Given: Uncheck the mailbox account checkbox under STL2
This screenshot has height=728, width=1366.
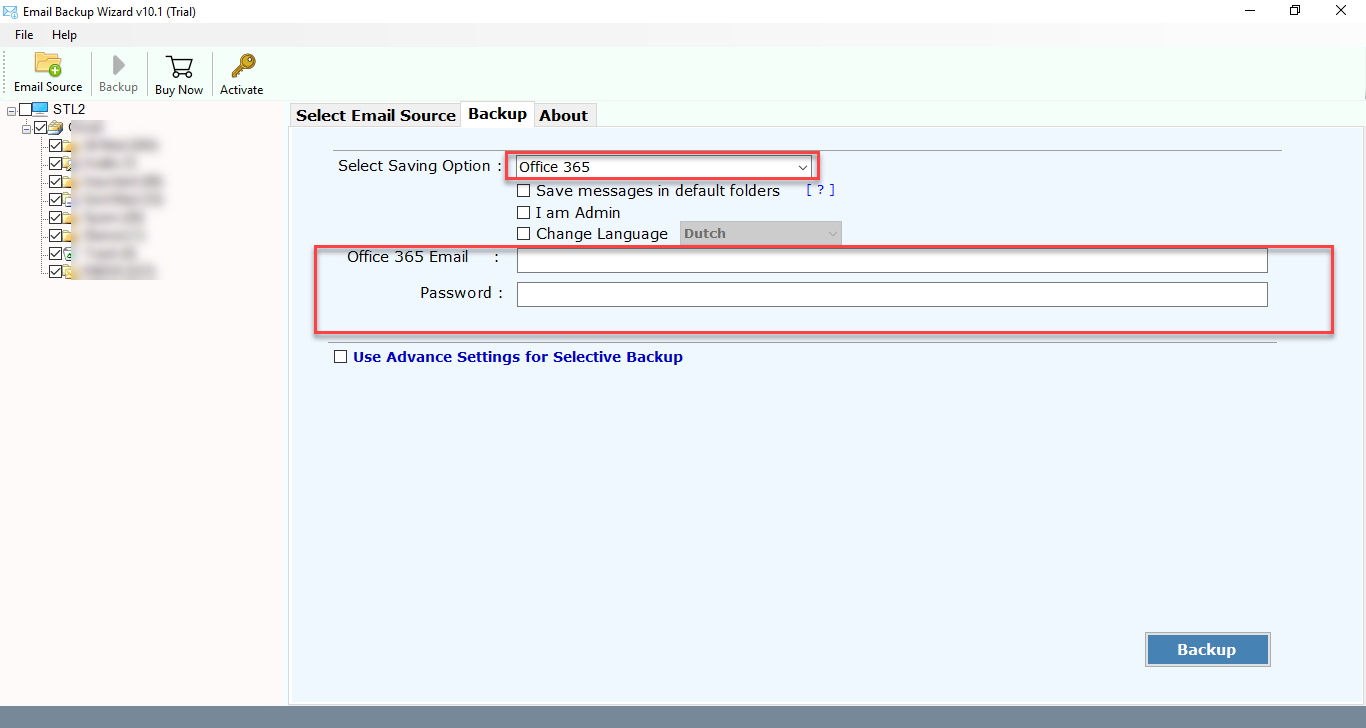Looking at the screenshot, I should tap(40, 127).
